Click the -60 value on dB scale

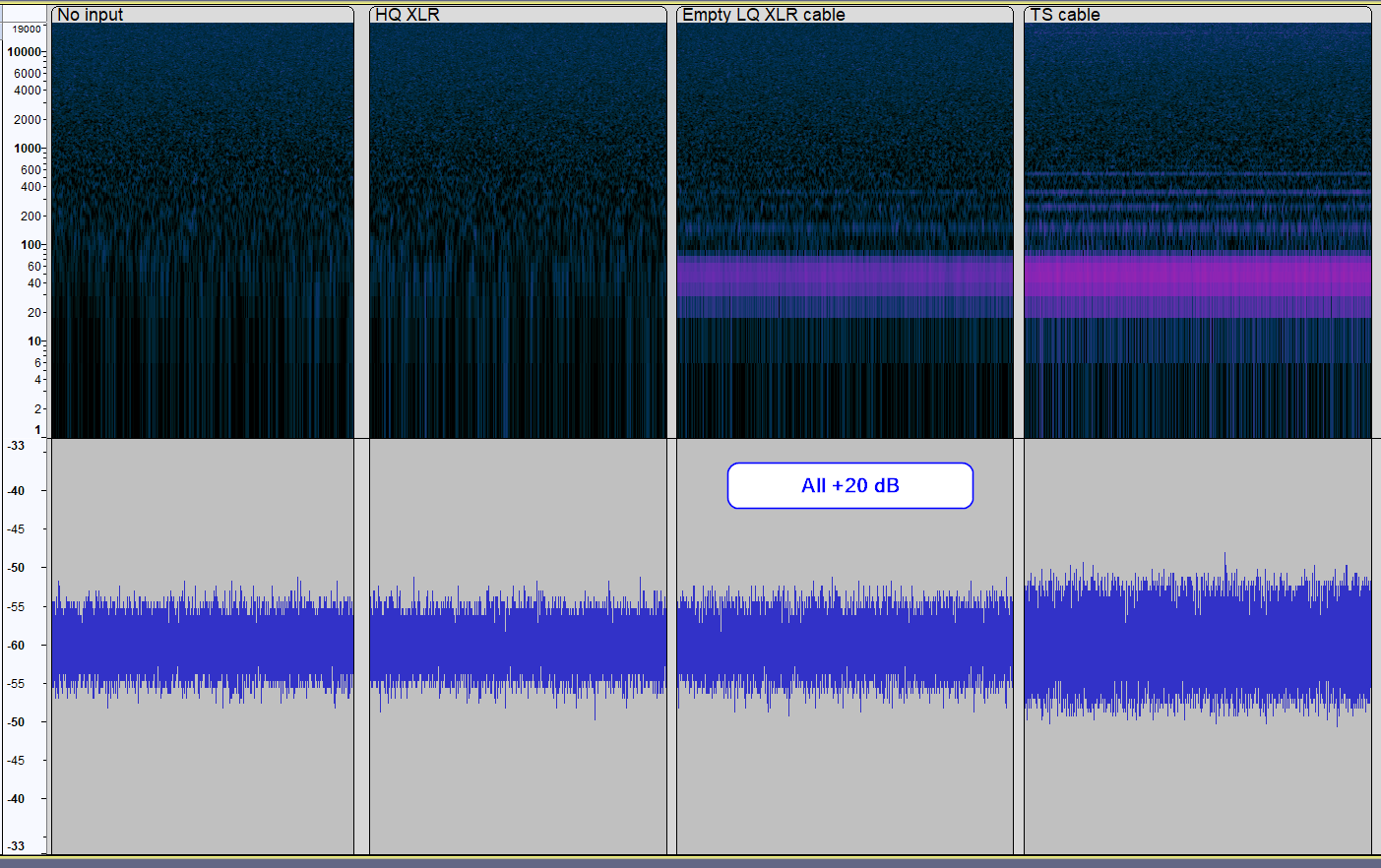(17, 646)
